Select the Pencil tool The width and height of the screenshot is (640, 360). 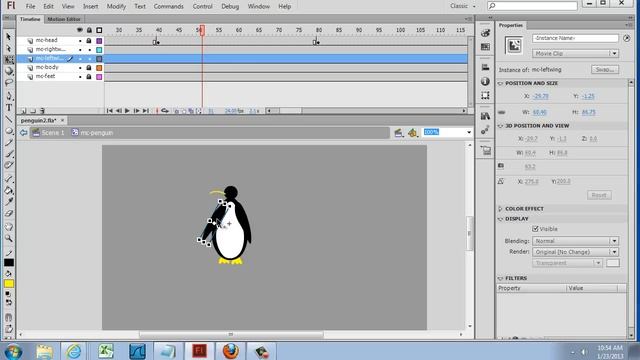[x=9, y=142]
